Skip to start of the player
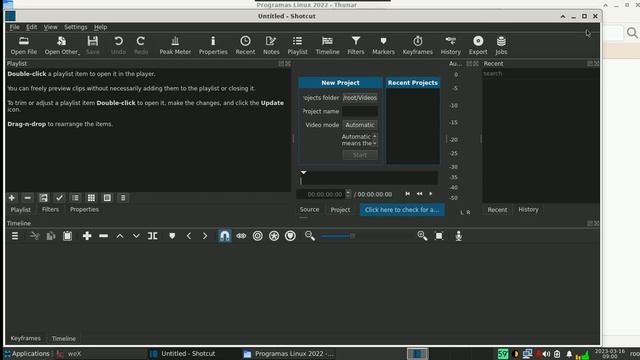This screenshot has width=640, height=360. [407, 194]
